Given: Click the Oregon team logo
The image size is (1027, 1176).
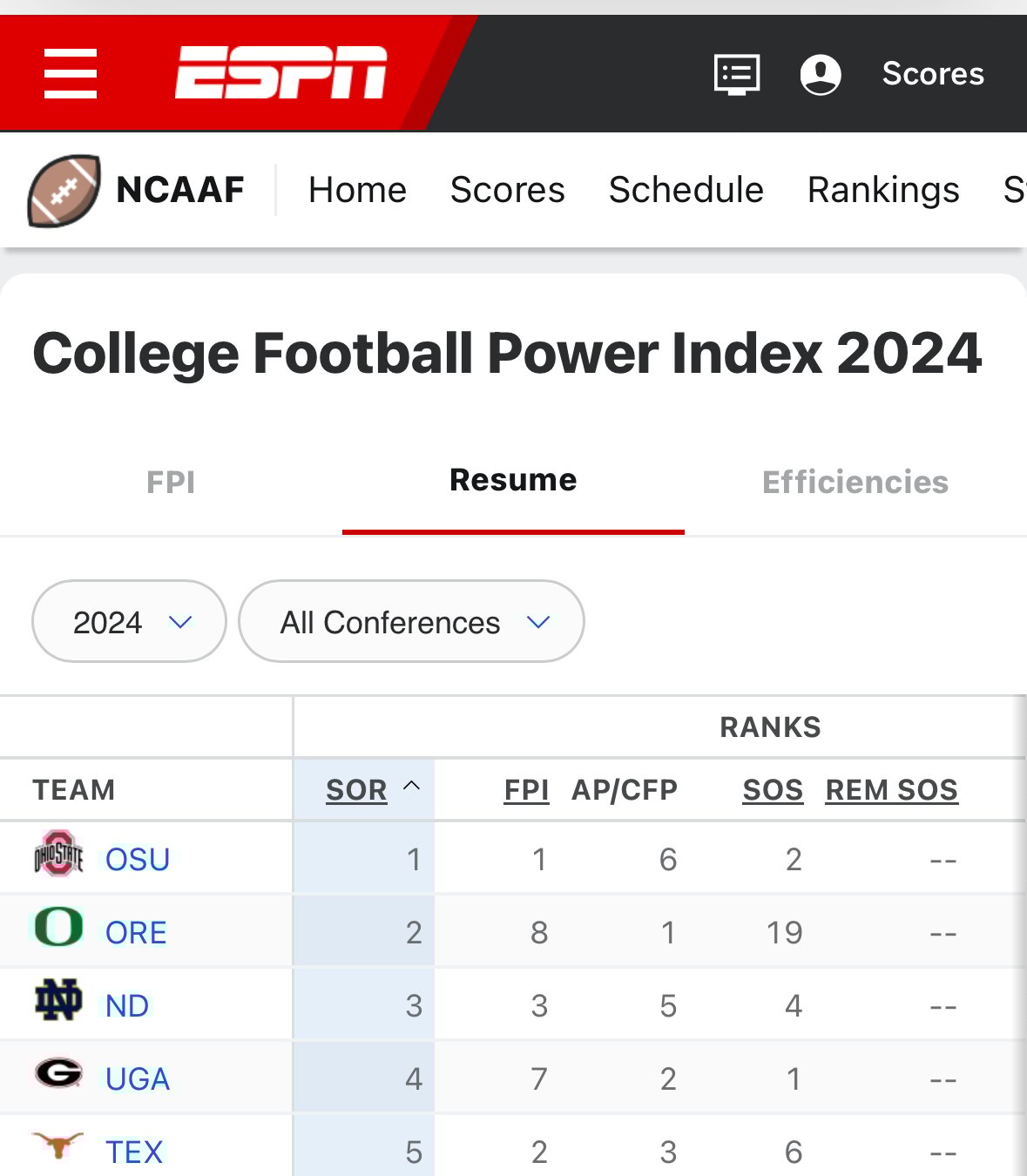Looking at the screenshot, I should [58, 927].
